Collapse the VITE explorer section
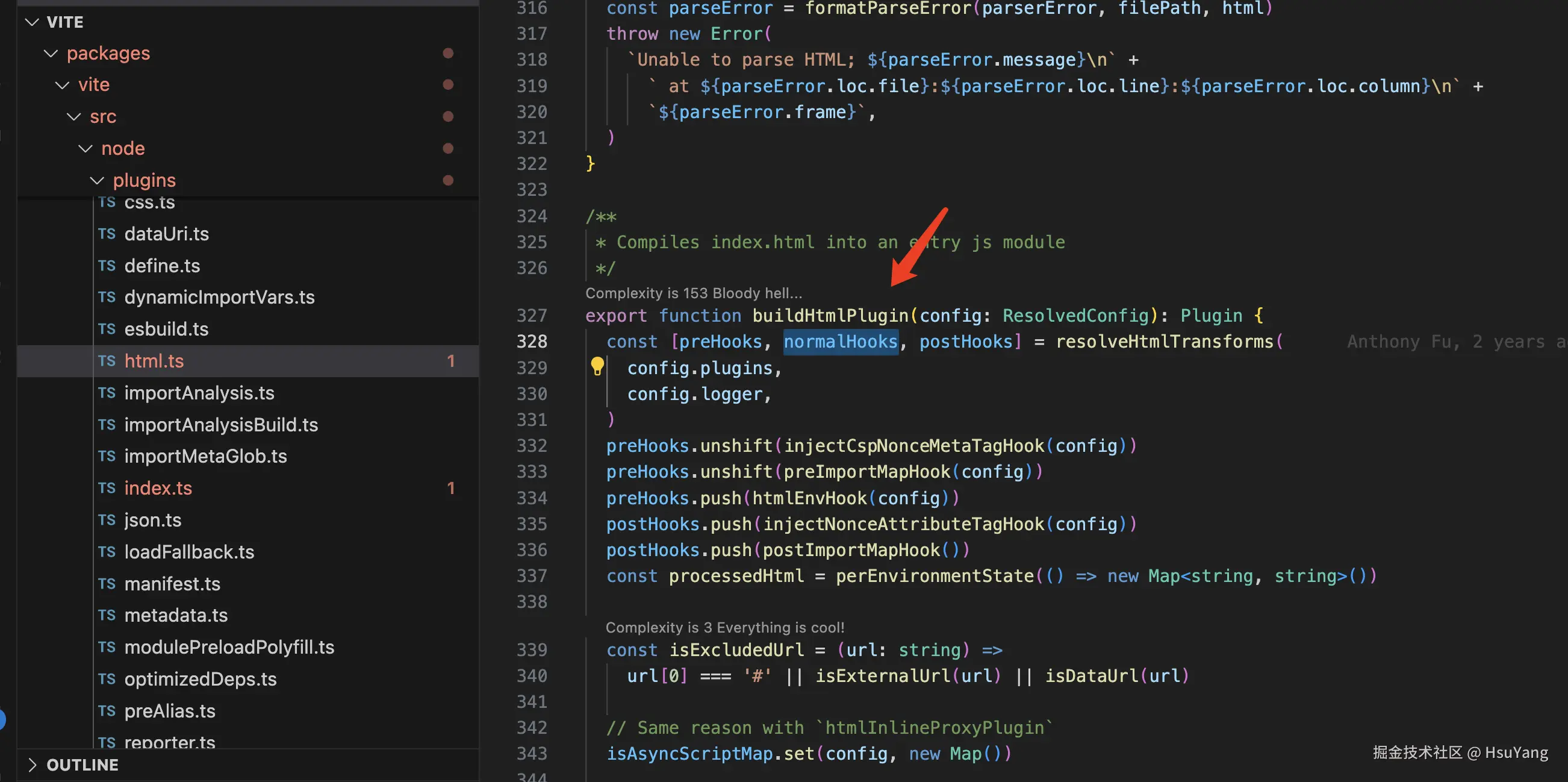The height and width of the screenshot is (782, 1568). [33, 22]
